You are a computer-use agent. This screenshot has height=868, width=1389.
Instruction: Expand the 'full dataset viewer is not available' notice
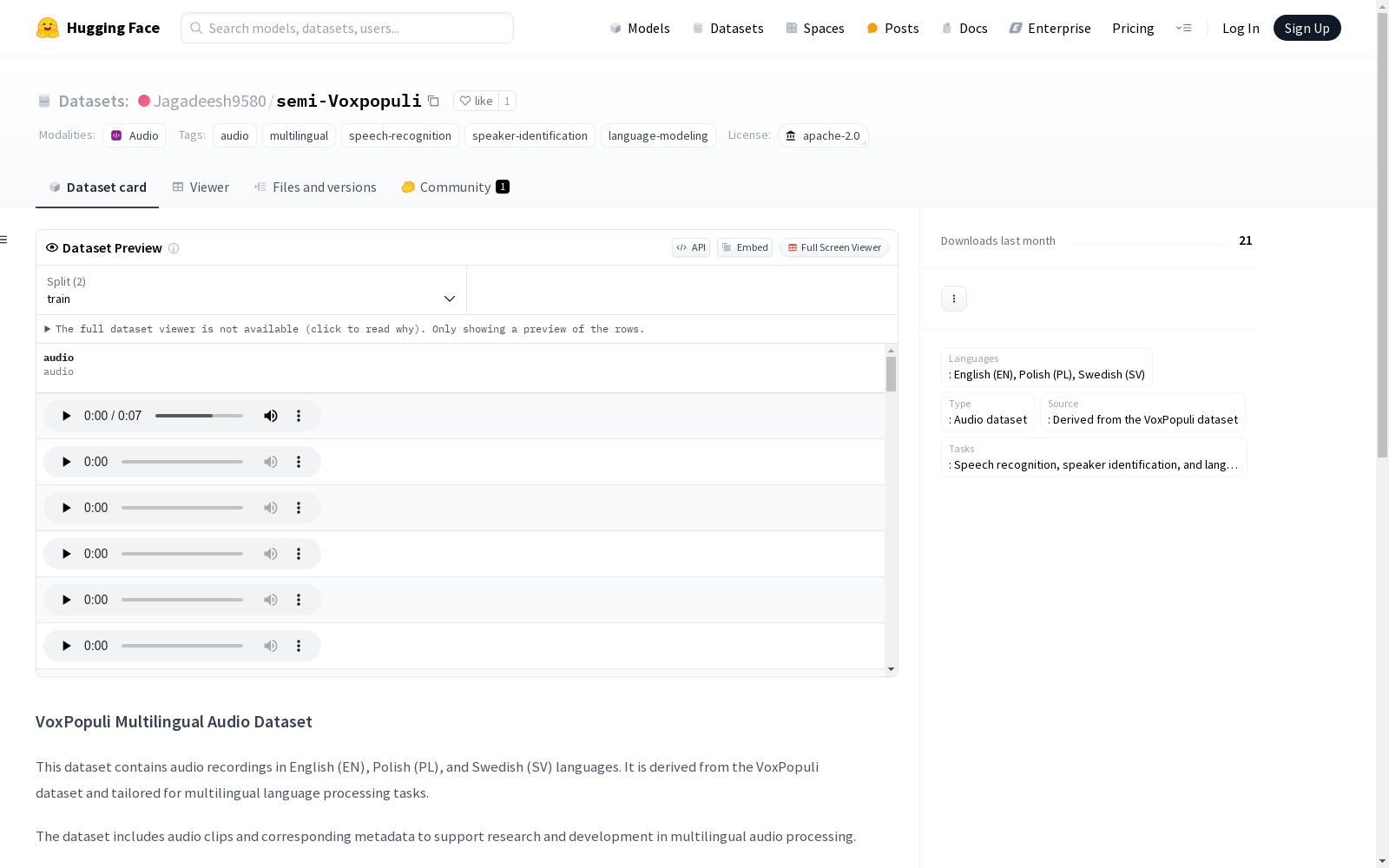click(x=345, y=329)
